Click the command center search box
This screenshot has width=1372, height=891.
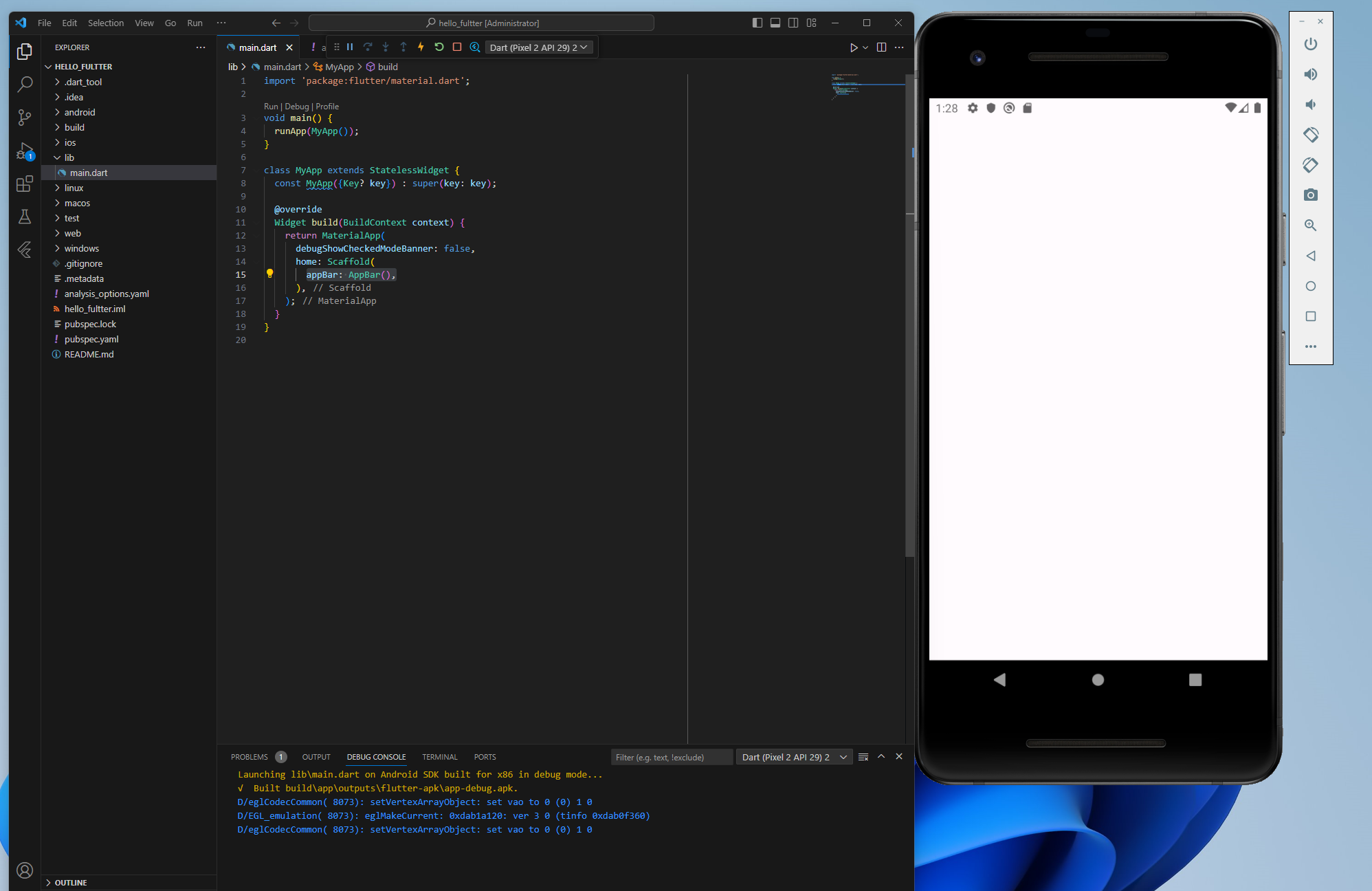coord(481,23)
